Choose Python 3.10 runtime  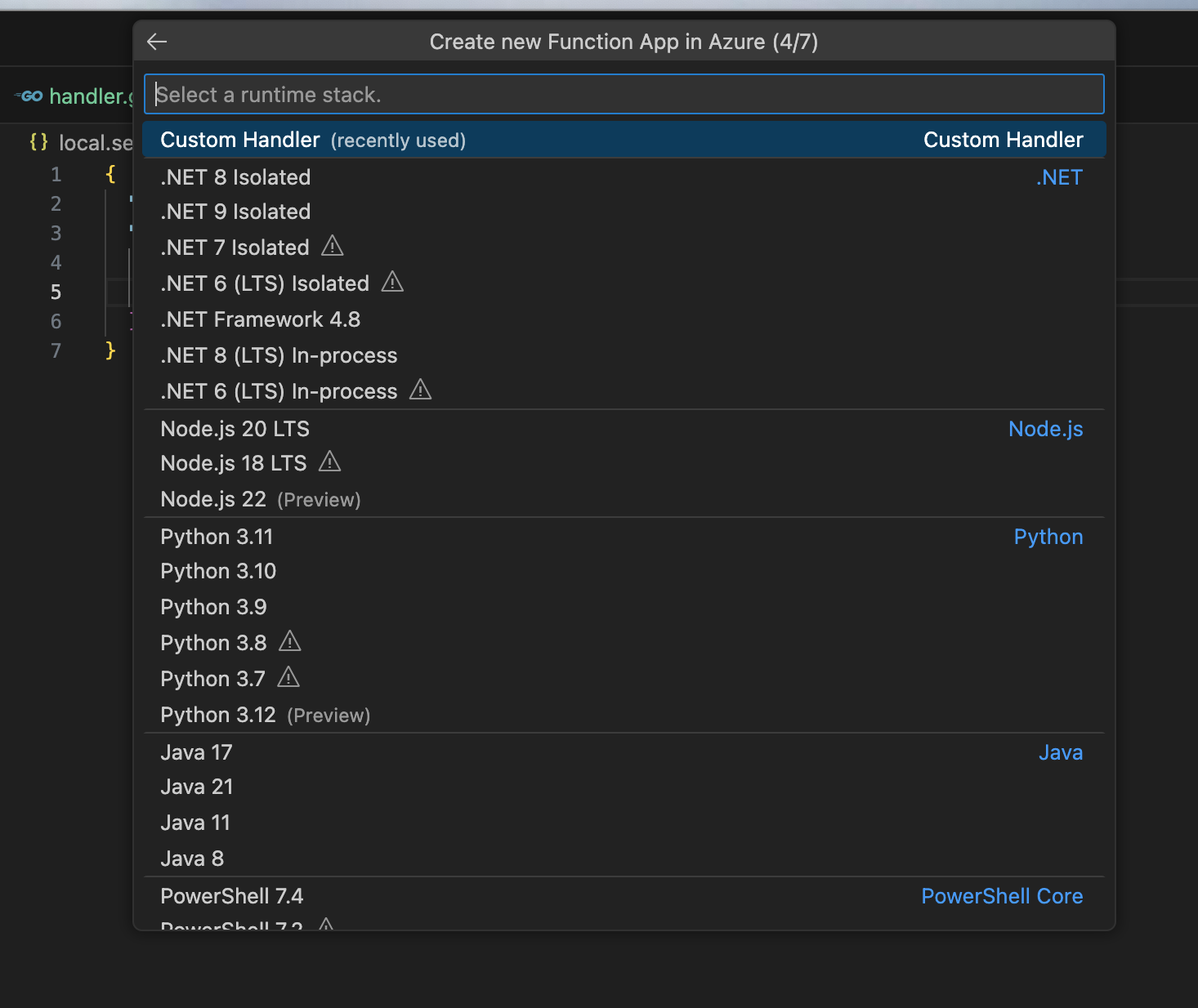[624, 571]
